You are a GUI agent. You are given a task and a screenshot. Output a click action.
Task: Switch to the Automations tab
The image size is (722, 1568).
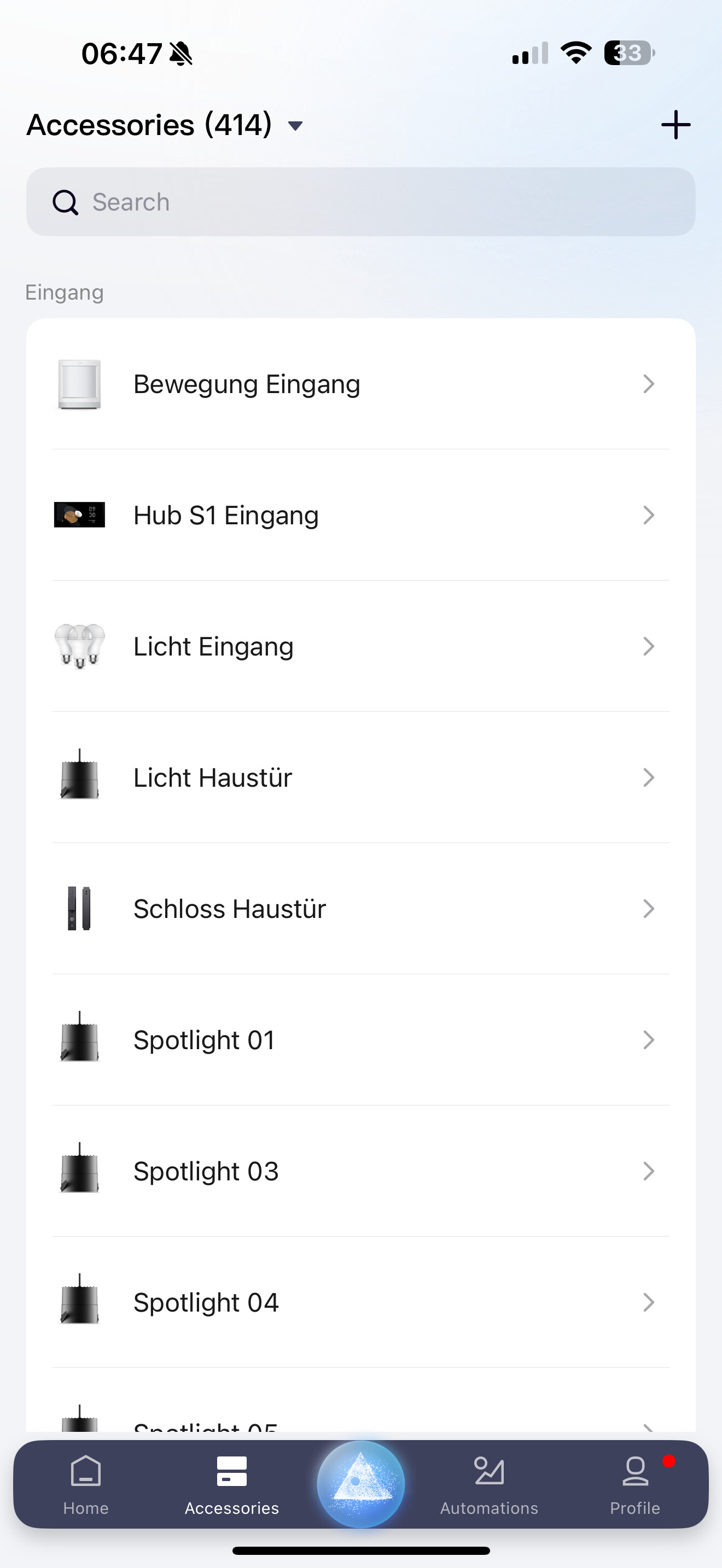point(489,1484)
